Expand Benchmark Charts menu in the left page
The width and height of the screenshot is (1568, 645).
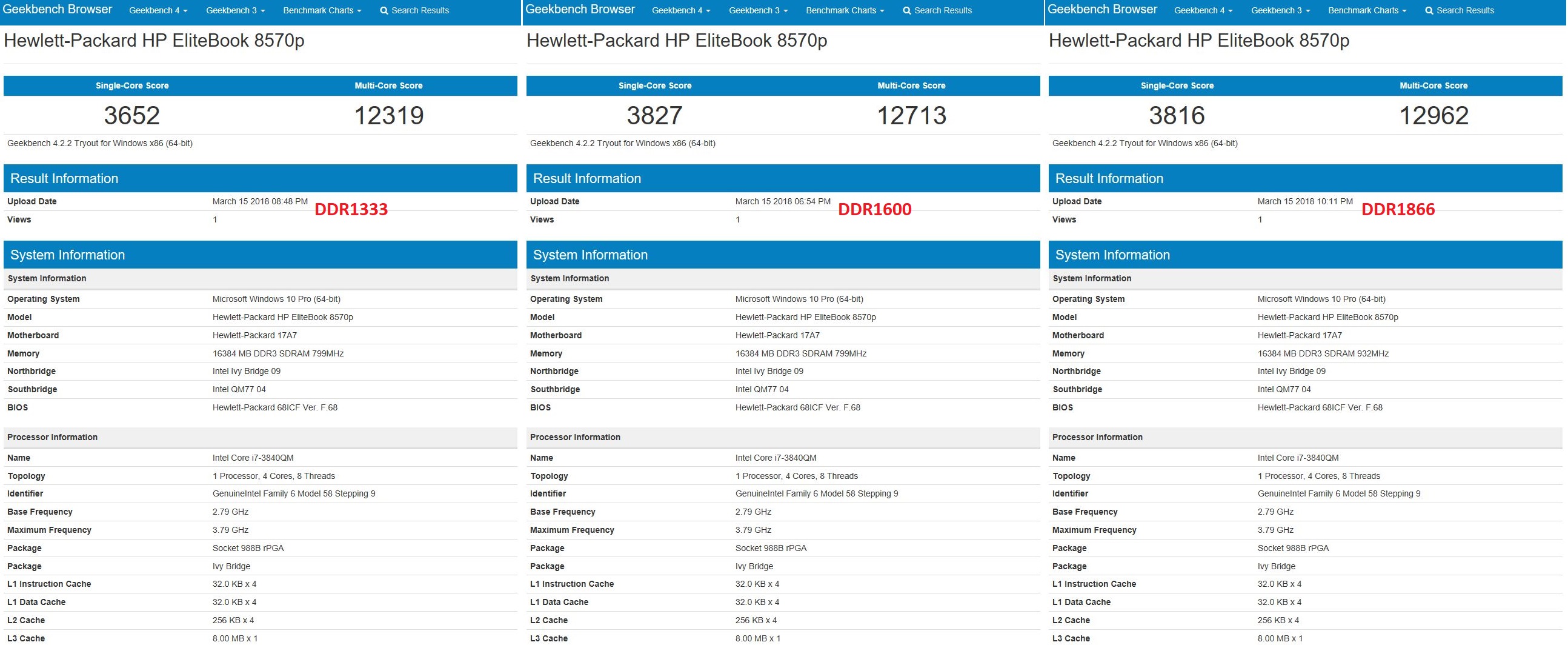[322, 10]
